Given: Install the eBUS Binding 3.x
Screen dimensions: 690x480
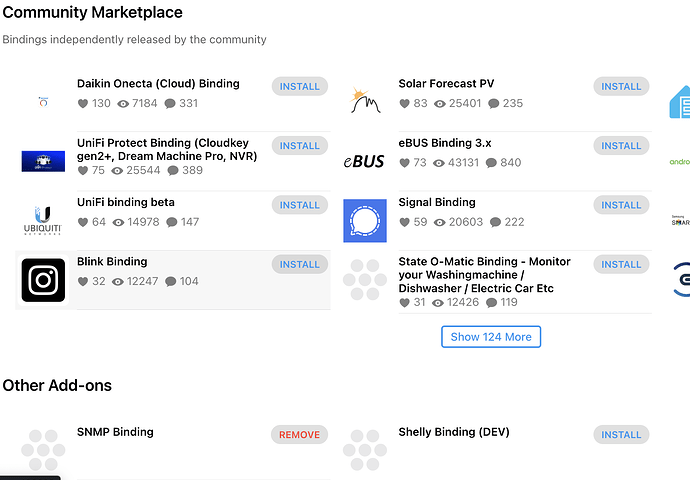Looking at the screenshot, I should pos(621,146).
